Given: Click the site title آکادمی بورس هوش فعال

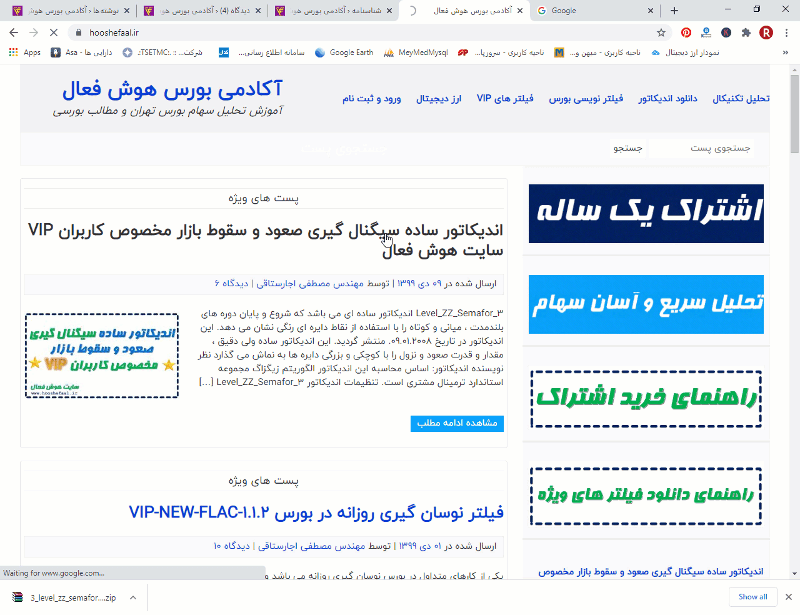Looking at the screenshot, I should 172,90.
